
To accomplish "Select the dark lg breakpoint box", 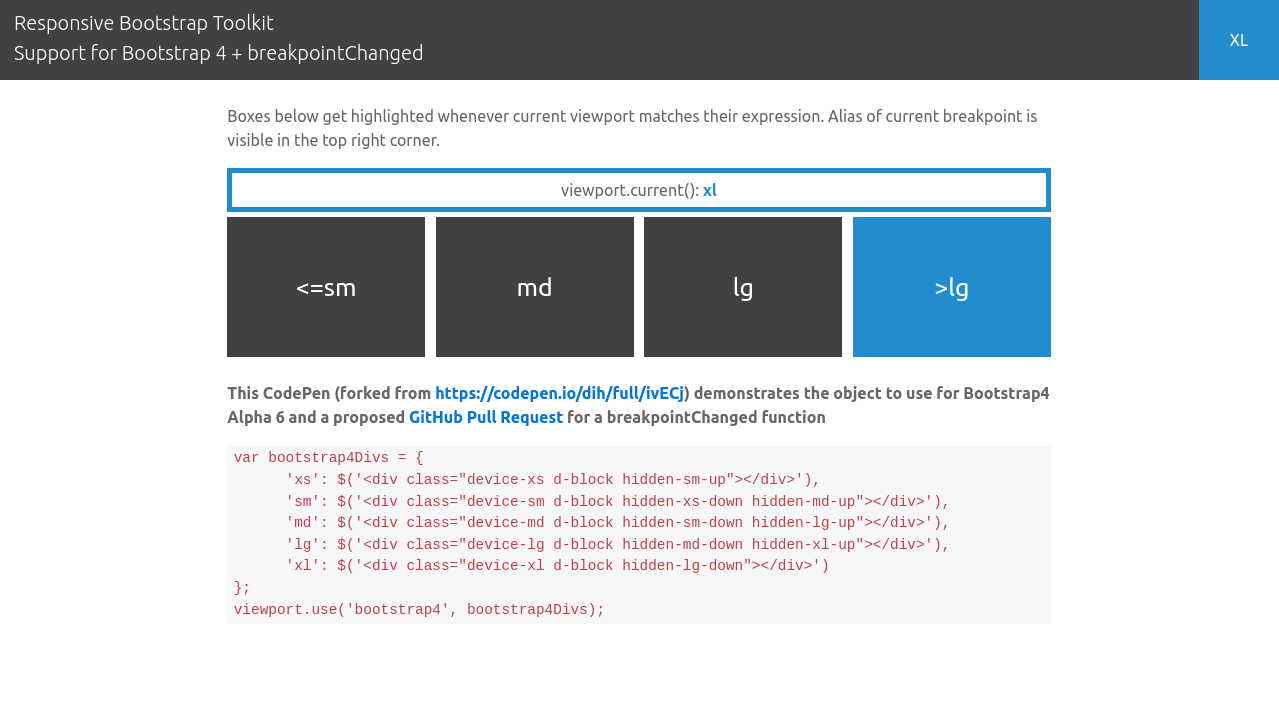I will (742, 287).
